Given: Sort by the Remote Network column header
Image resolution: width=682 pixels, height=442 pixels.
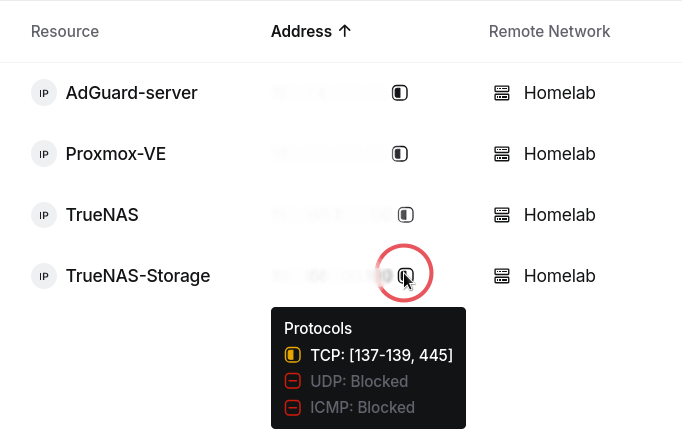Looking at the screenshot, I should pos(549,31).
